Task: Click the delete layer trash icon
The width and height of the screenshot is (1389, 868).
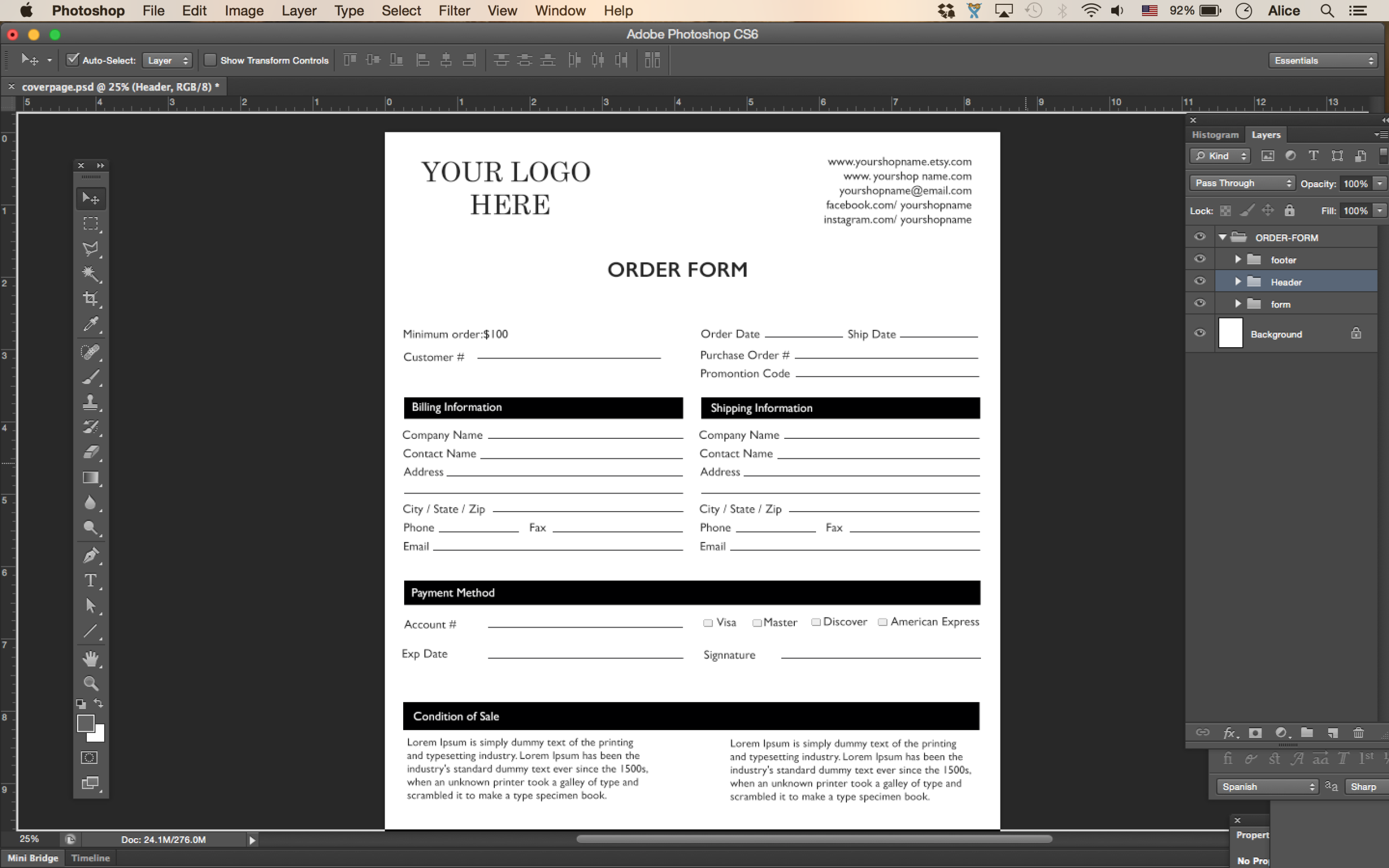Action: (1358, 732)
